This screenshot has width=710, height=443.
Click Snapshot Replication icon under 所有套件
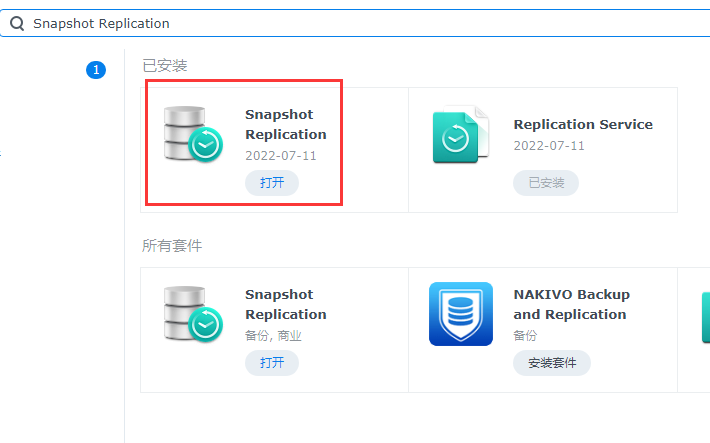tap(193, 314)
